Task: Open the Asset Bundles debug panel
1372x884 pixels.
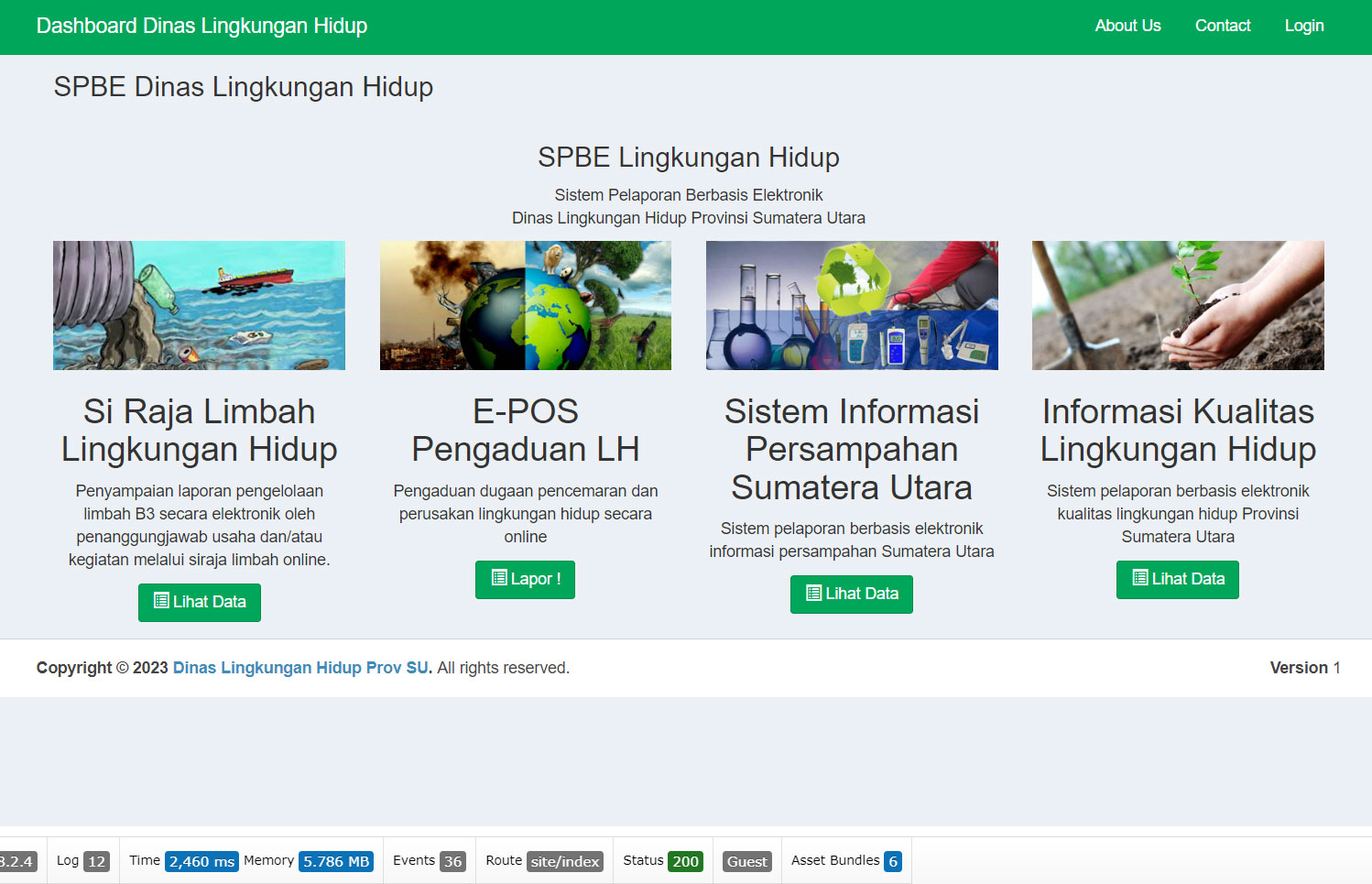Action: click(x=845, y=861)
